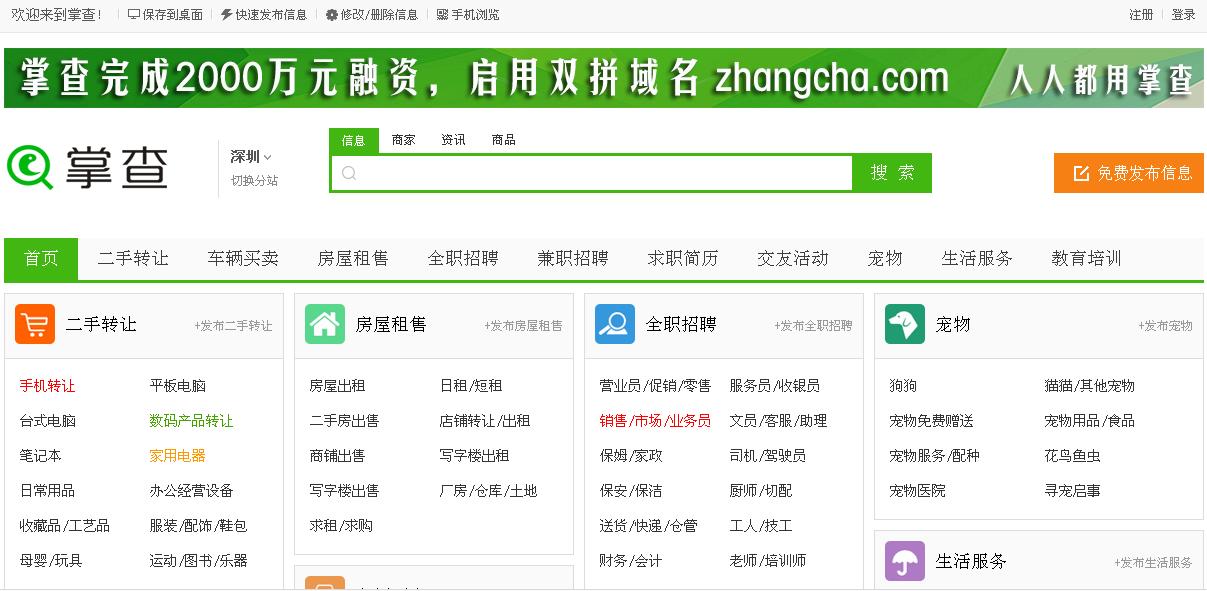Viewport: 1207px width, 591px height.
Task: Select the 商家 search tab
Action: pyautogui.click(x=404, y=140)
